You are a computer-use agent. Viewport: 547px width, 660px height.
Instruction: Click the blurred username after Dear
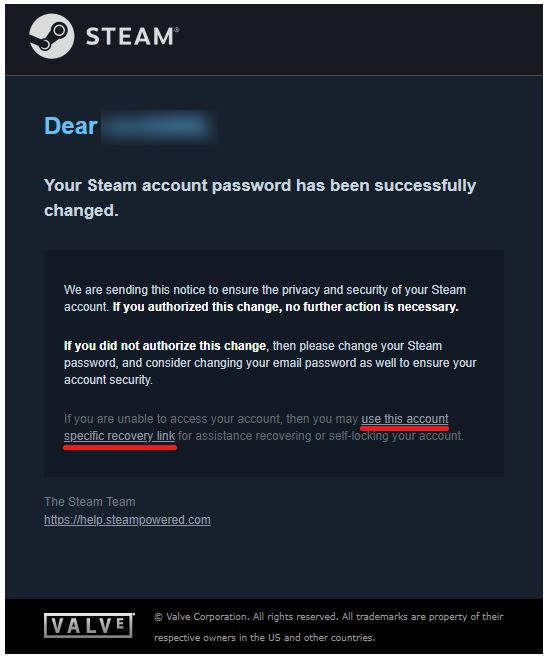point(159,126)
